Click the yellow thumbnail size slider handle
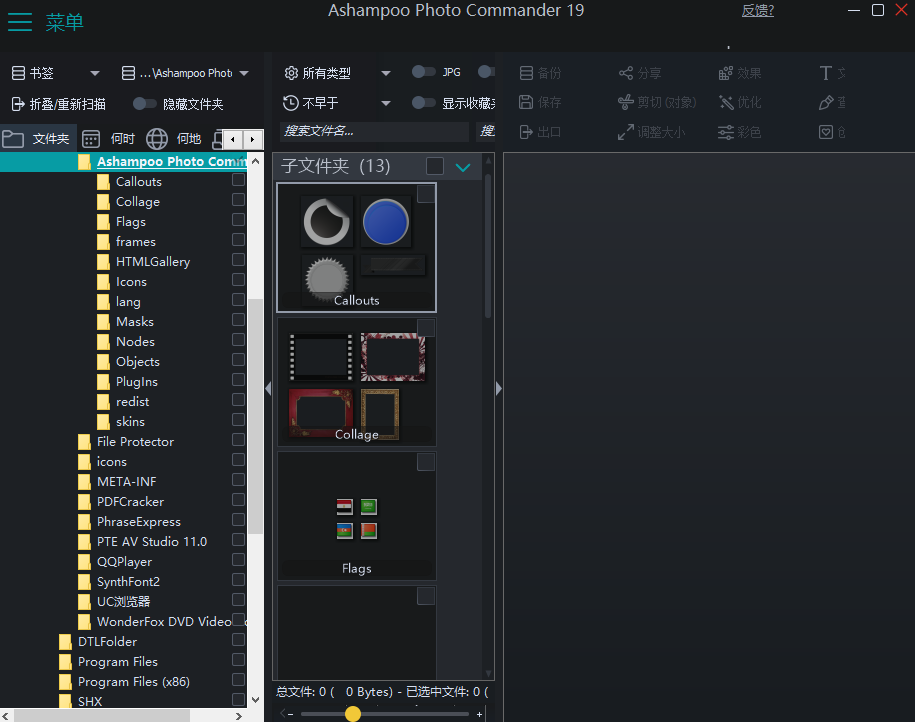 [352, 714]
